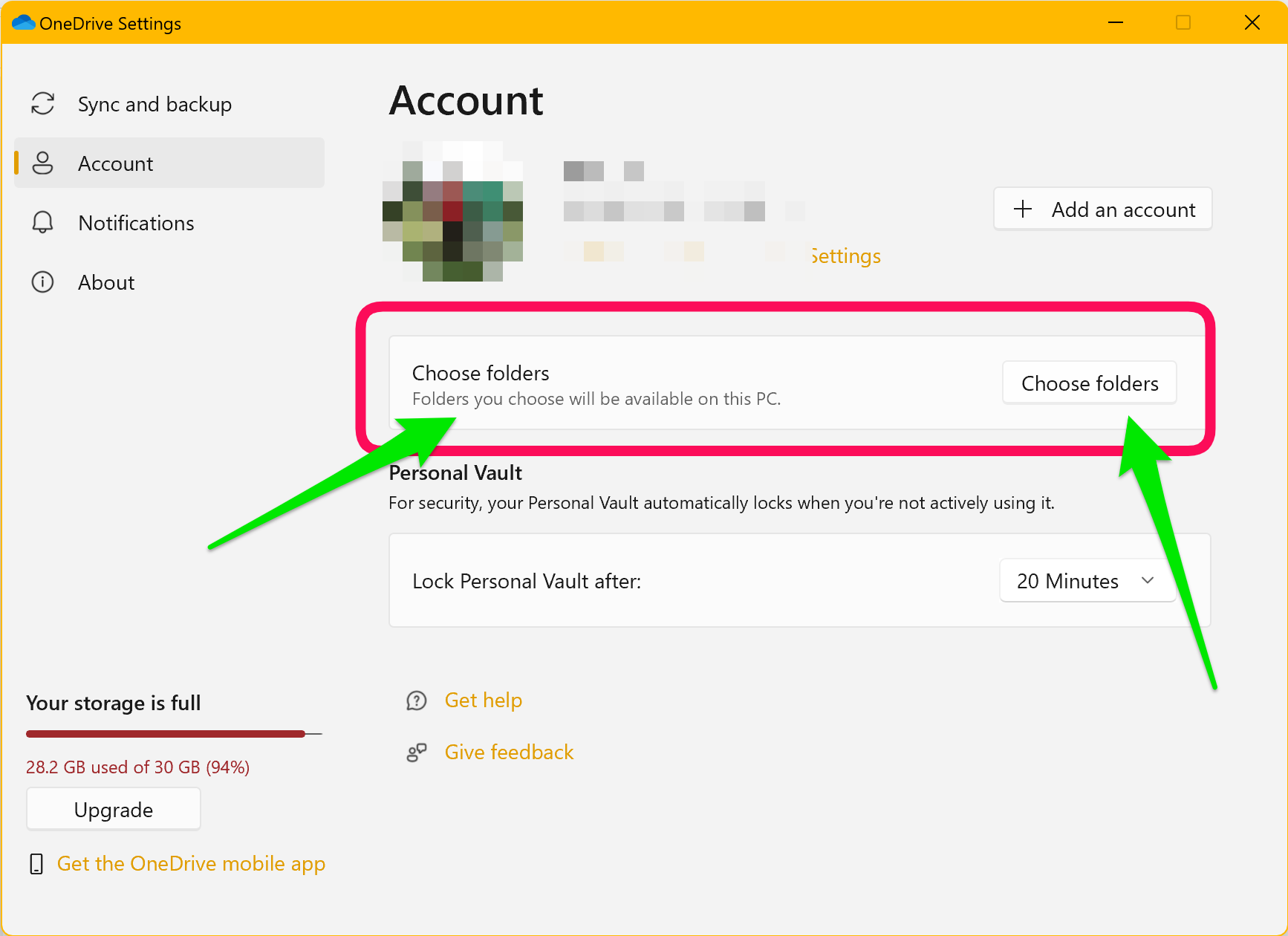Close the OneDrive Settings window
This screenshot has width=1288, height=936.
point(1252,22)
